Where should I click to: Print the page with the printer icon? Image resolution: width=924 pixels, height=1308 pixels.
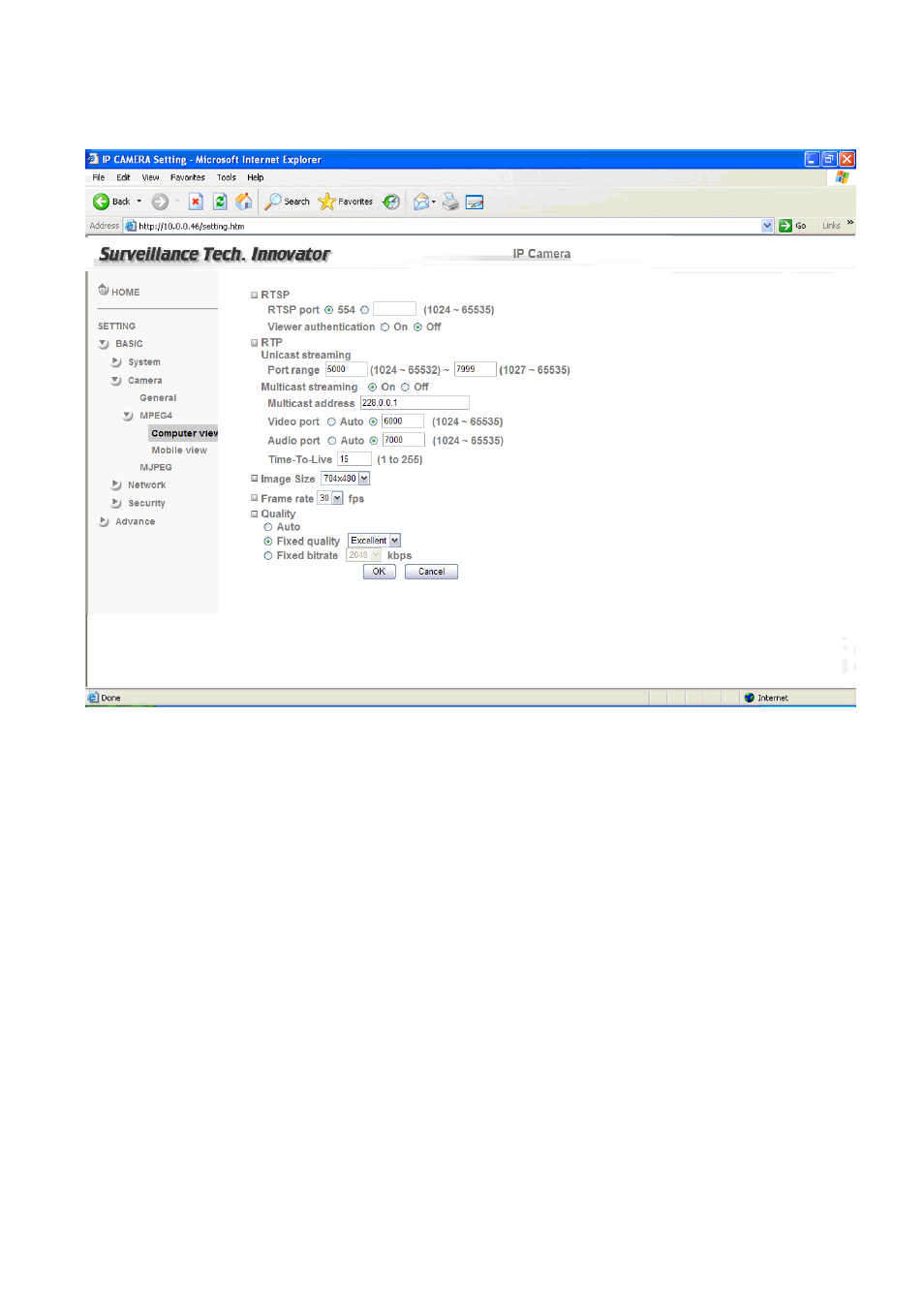click(450, 202)
